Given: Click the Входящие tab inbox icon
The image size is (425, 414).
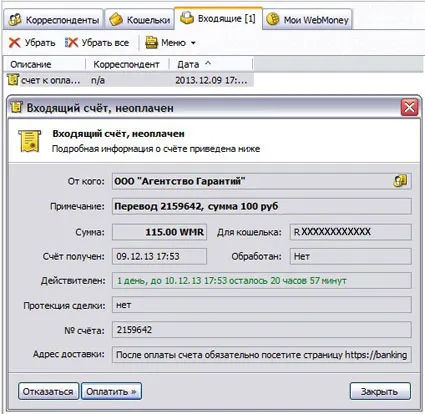Looking at the screenshot, I should (187, 18).
